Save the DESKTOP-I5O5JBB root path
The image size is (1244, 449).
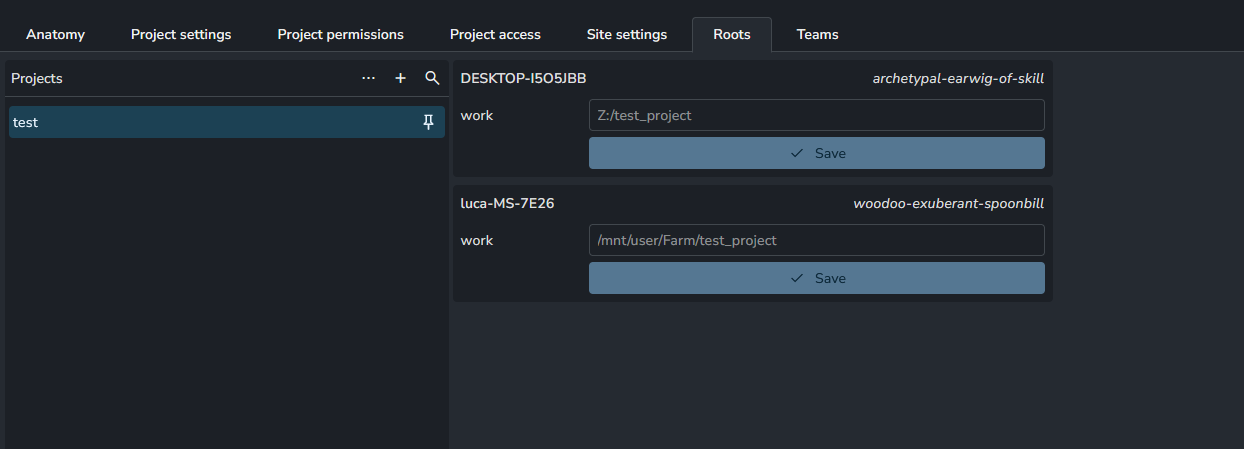(816, 153)
